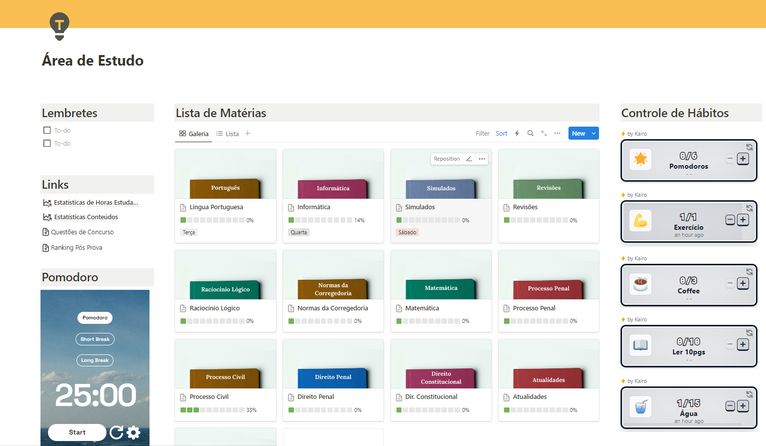Click Reposition on Simulados cover
Viewport: 766px width, 446px height.
pos(447,159)
